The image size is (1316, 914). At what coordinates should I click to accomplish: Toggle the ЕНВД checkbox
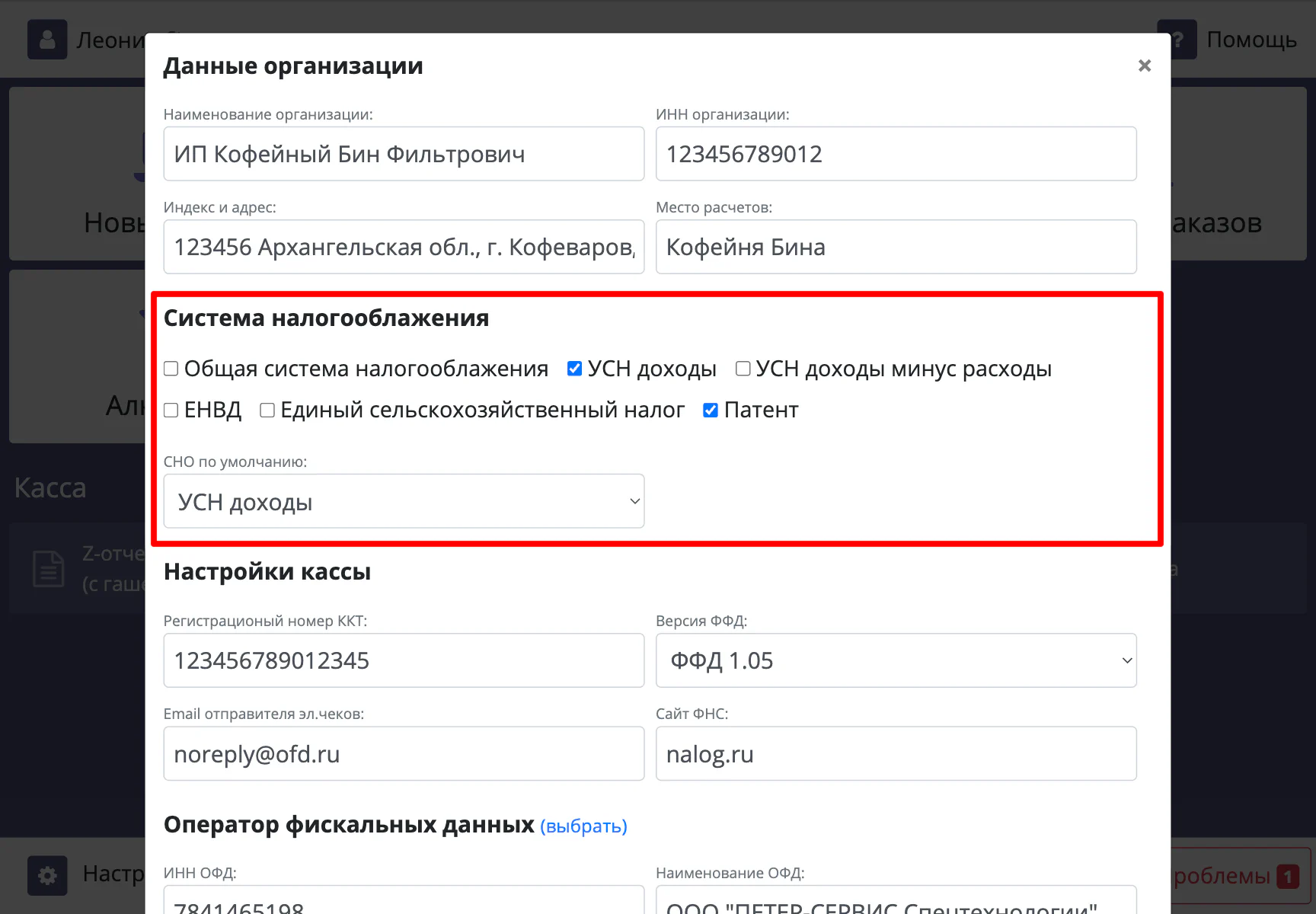pyautogui.click(x=171, y=410)
